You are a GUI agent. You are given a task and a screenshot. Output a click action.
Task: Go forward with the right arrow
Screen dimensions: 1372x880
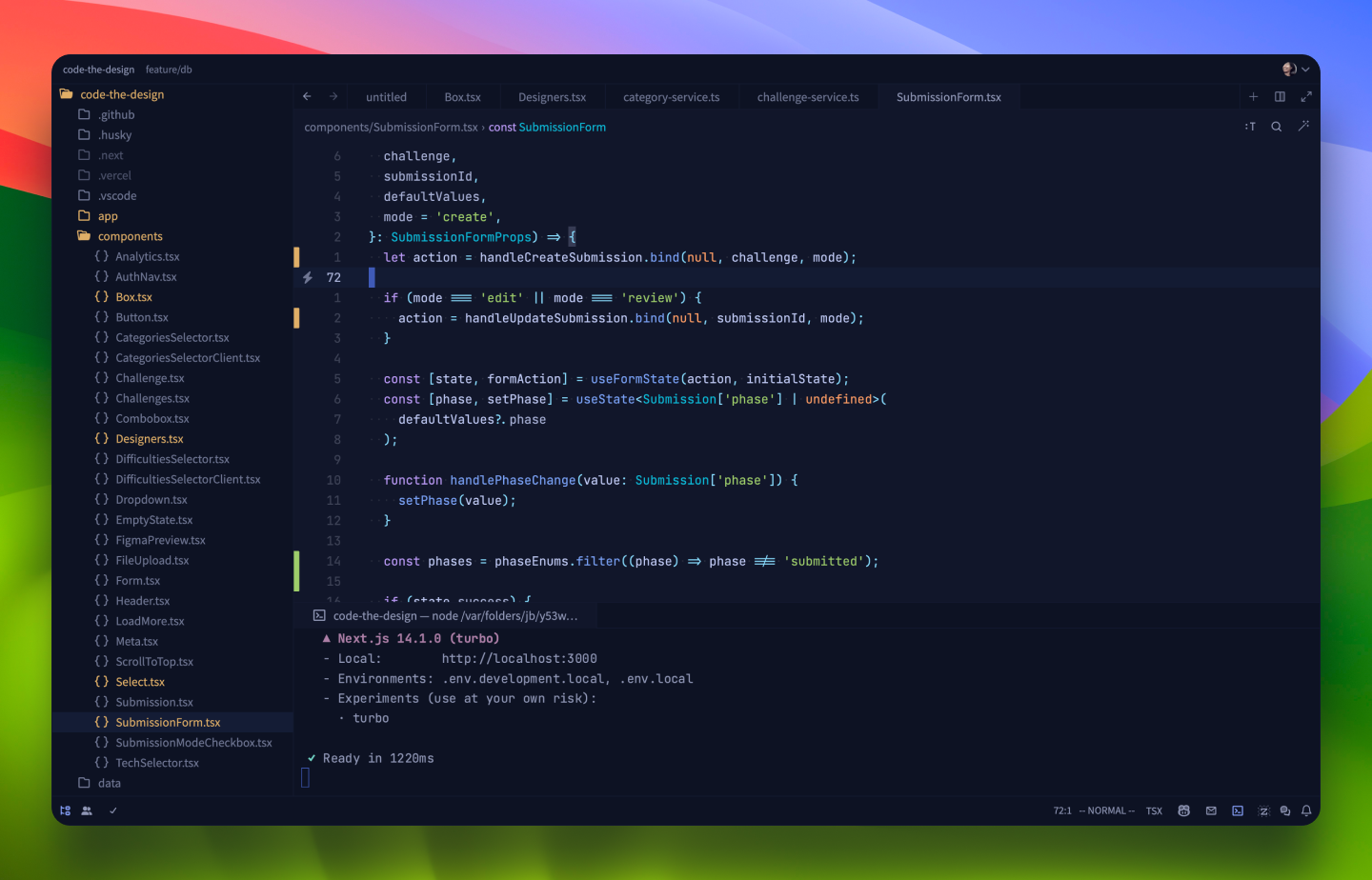click(333, 96)
